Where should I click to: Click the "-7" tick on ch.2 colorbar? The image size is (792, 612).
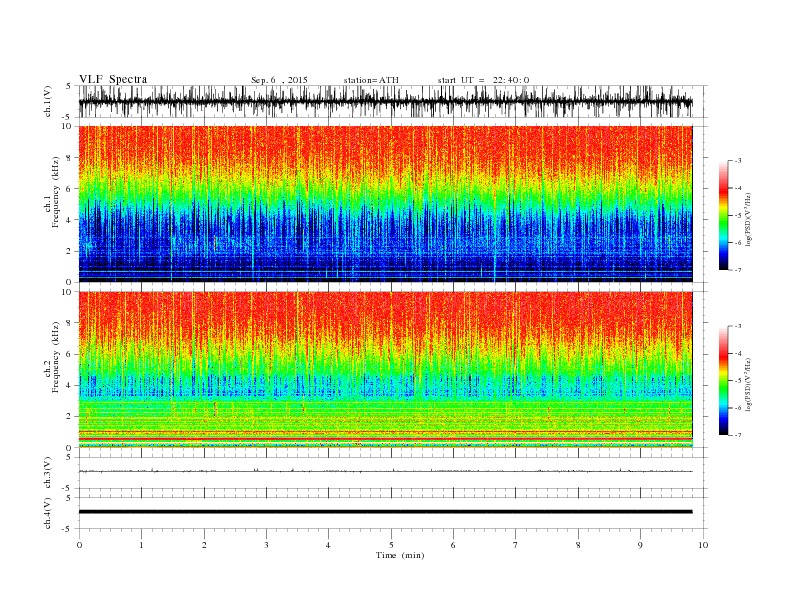pos(738,435)
